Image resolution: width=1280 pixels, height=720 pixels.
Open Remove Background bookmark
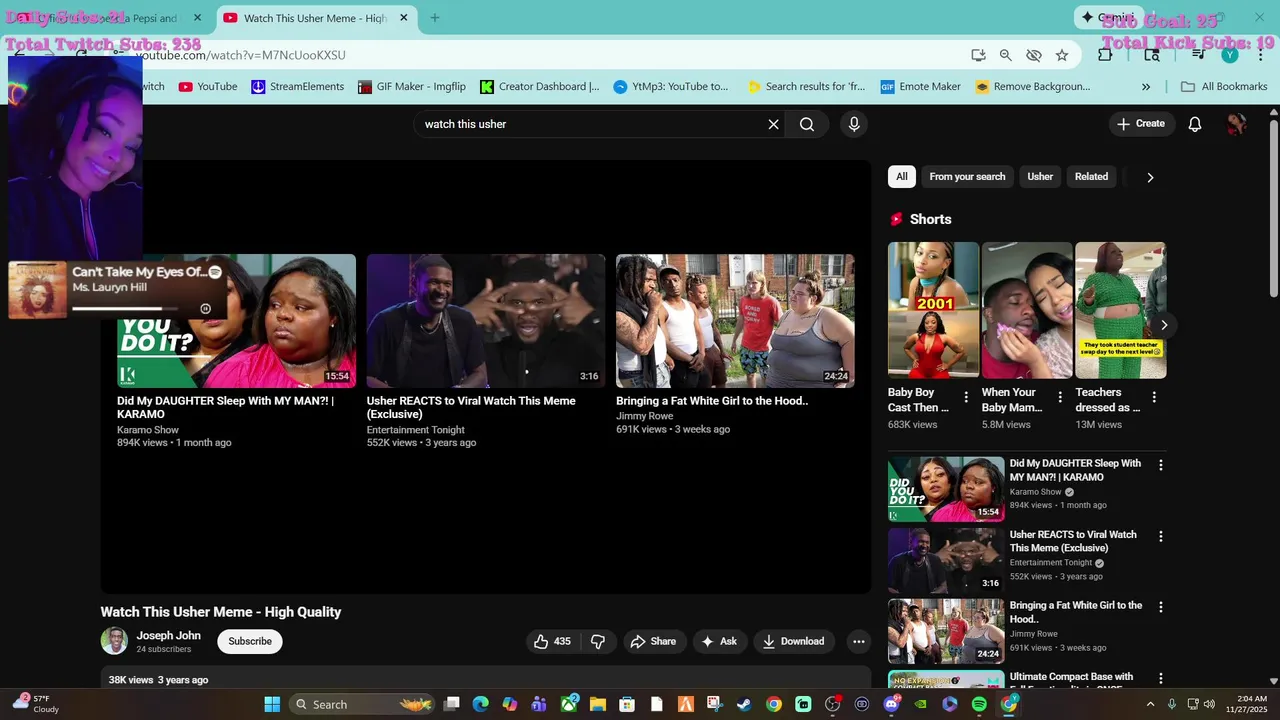click(x=1033, y=87)
